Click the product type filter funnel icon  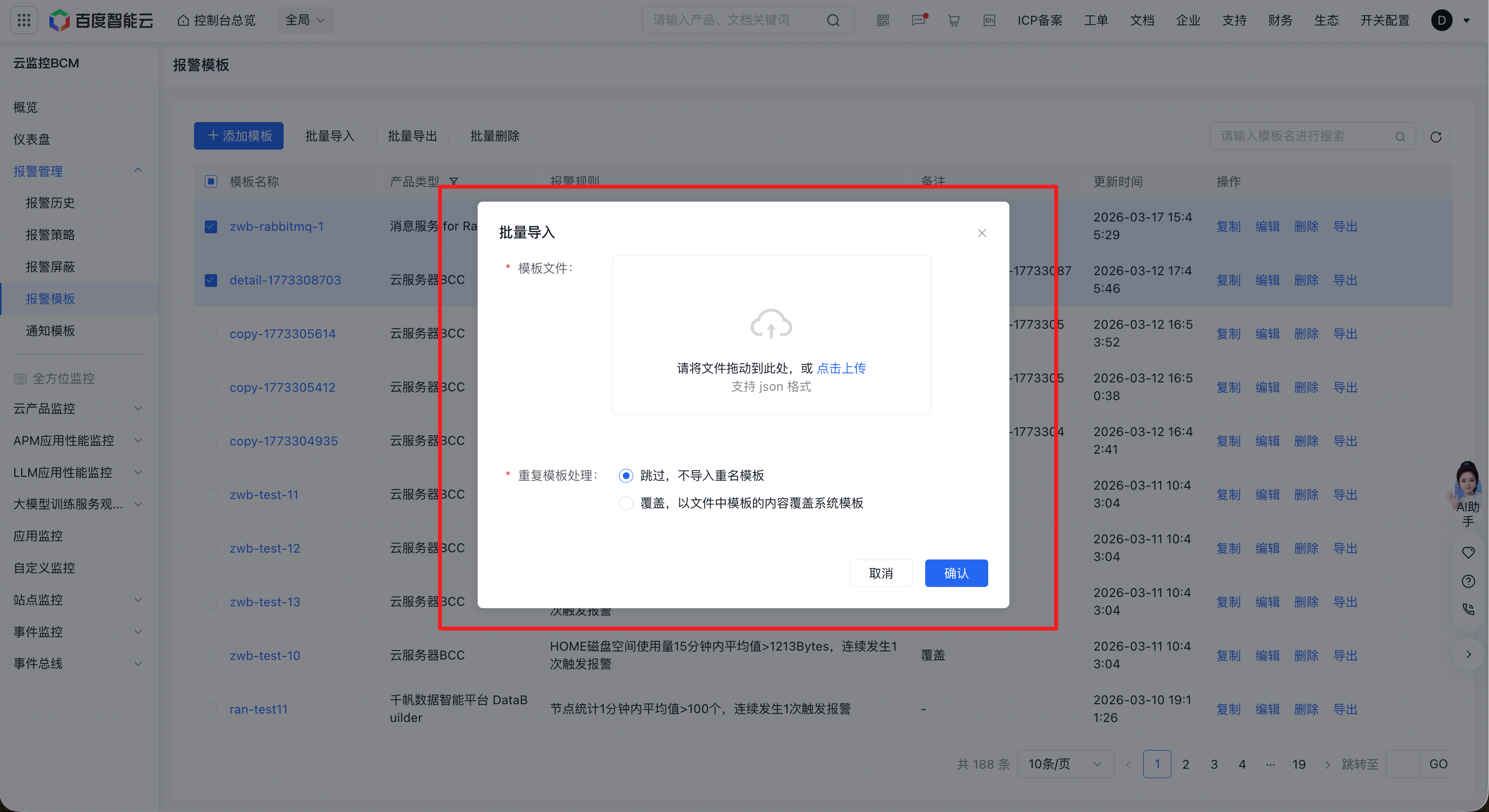pos(454,181)
